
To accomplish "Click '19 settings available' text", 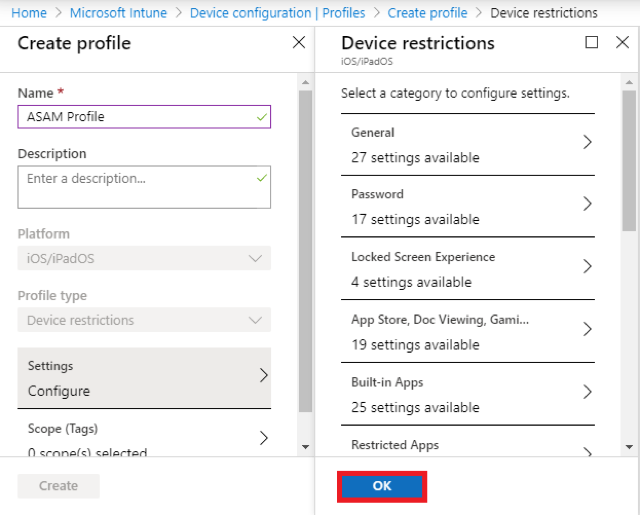I will click(x=415, y=345).
